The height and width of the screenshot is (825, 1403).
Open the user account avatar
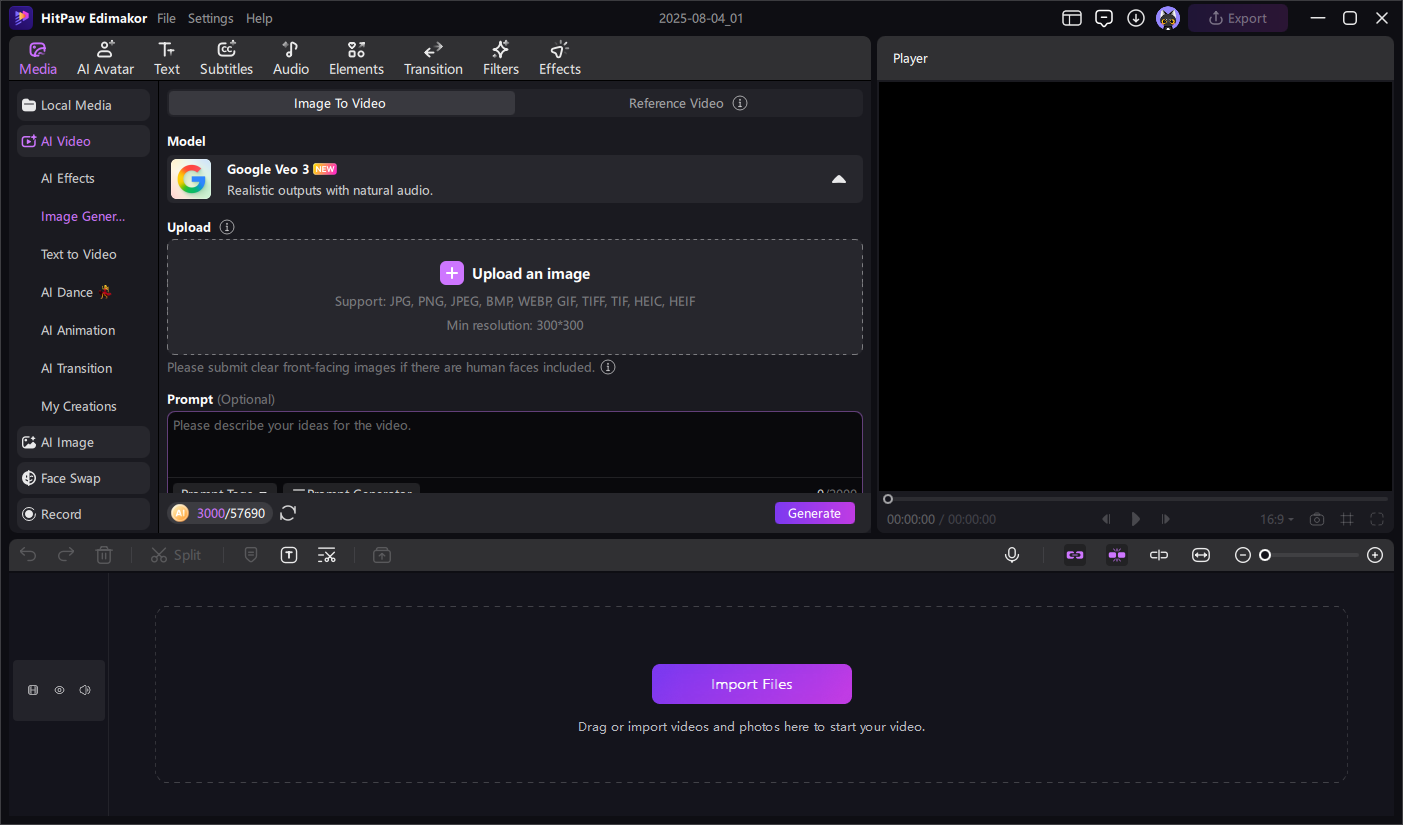coord(1168,18)
